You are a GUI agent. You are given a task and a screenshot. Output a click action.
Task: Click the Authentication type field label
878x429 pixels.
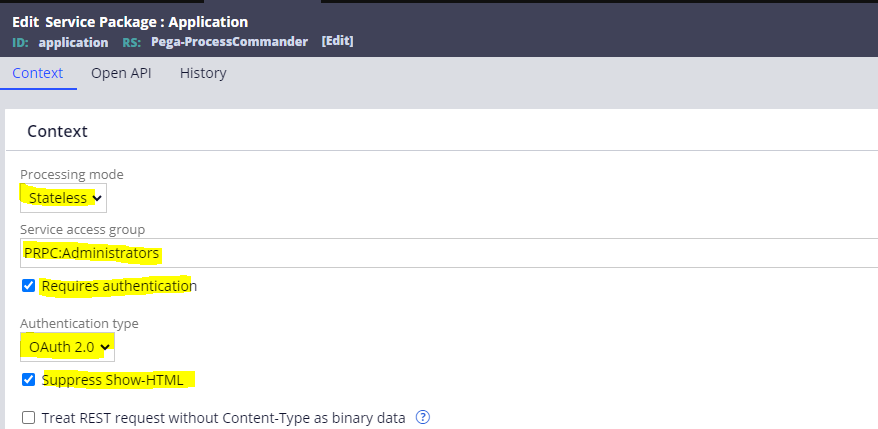point(79,323)
